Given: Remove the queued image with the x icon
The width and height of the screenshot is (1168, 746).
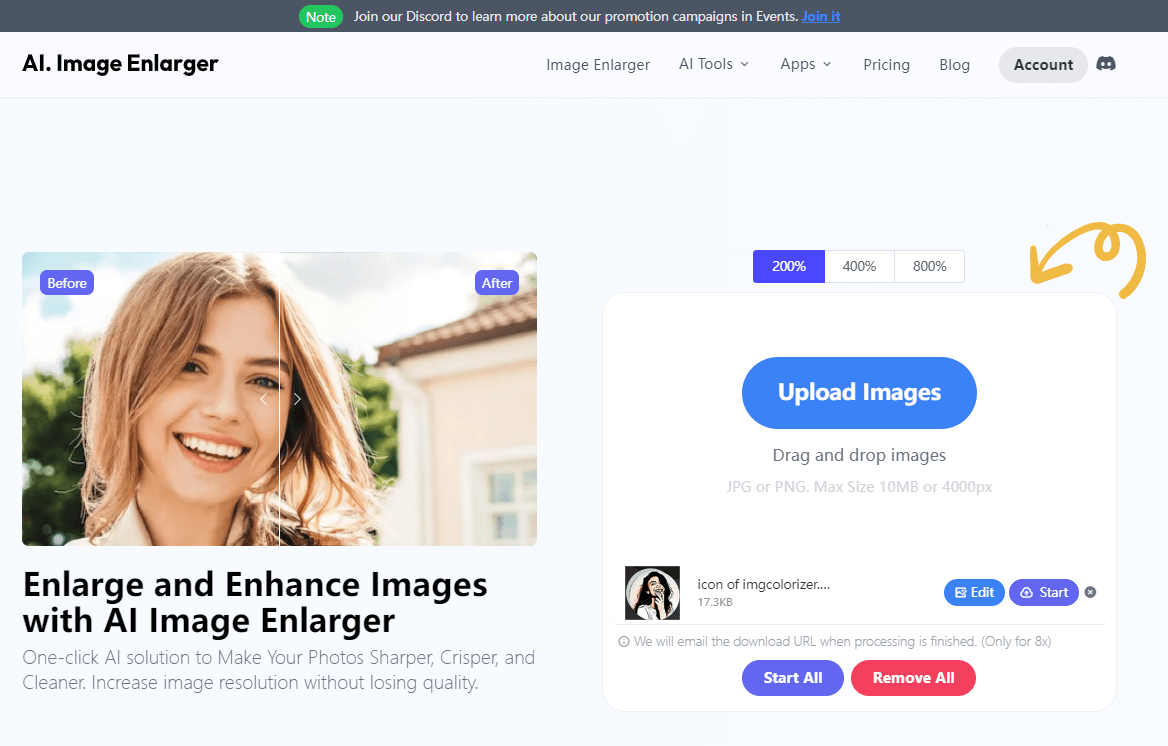Looking at the screenshot, I should pyautogui.click(x=1090, y=592).
